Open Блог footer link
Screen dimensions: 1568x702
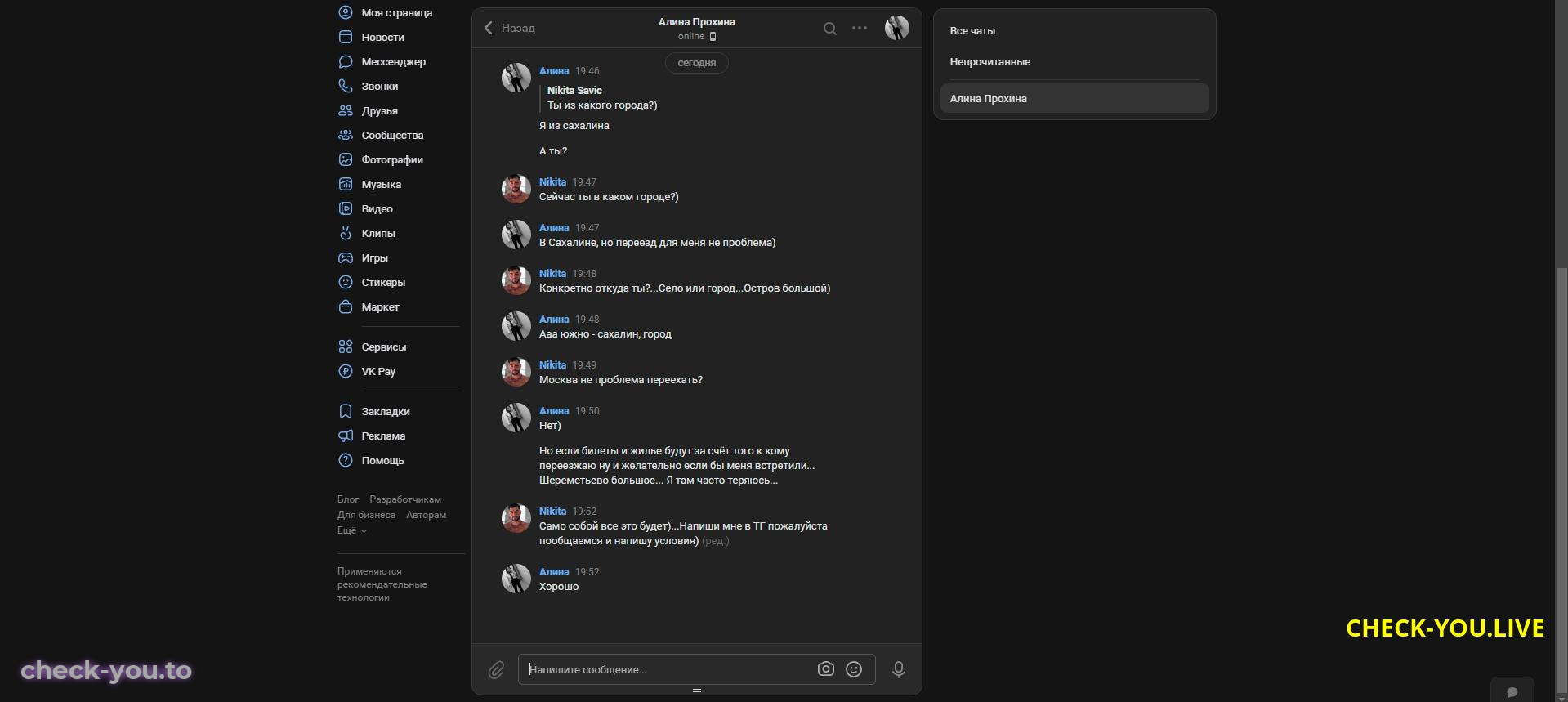pos(348,499)
